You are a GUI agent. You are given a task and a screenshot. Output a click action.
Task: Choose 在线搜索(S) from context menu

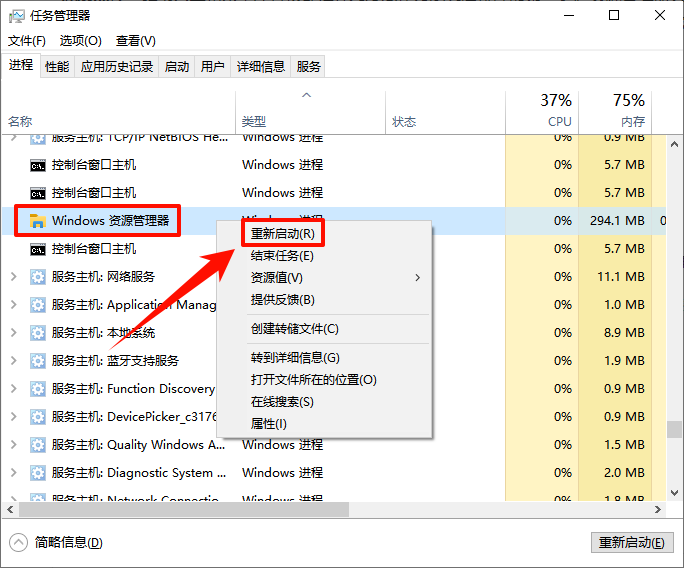tap(282, 402)
